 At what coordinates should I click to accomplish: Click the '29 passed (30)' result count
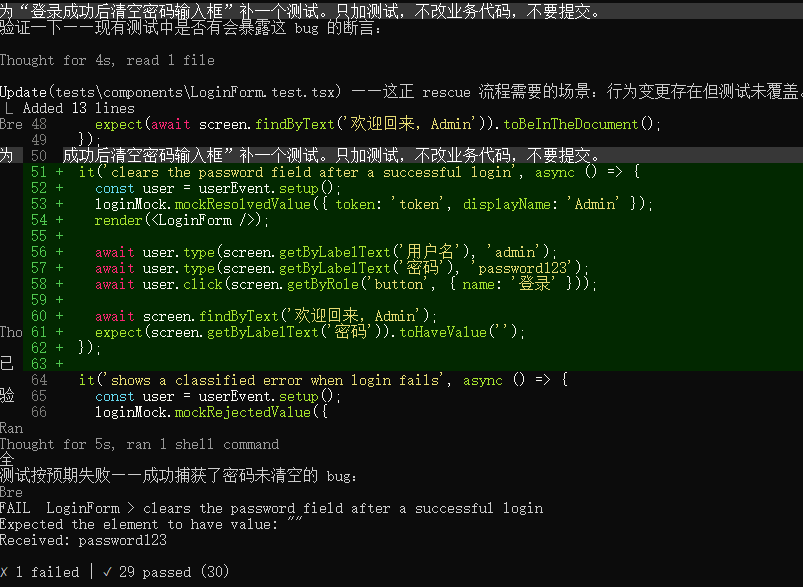(166, 572)
